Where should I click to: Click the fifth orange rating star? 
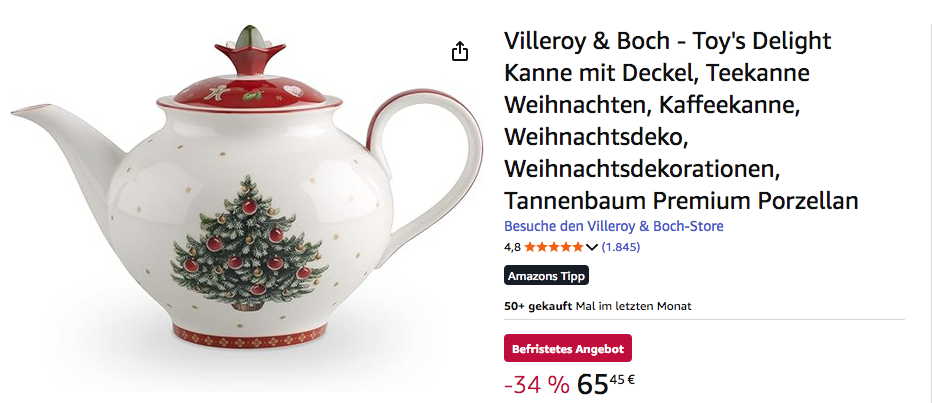578,247
